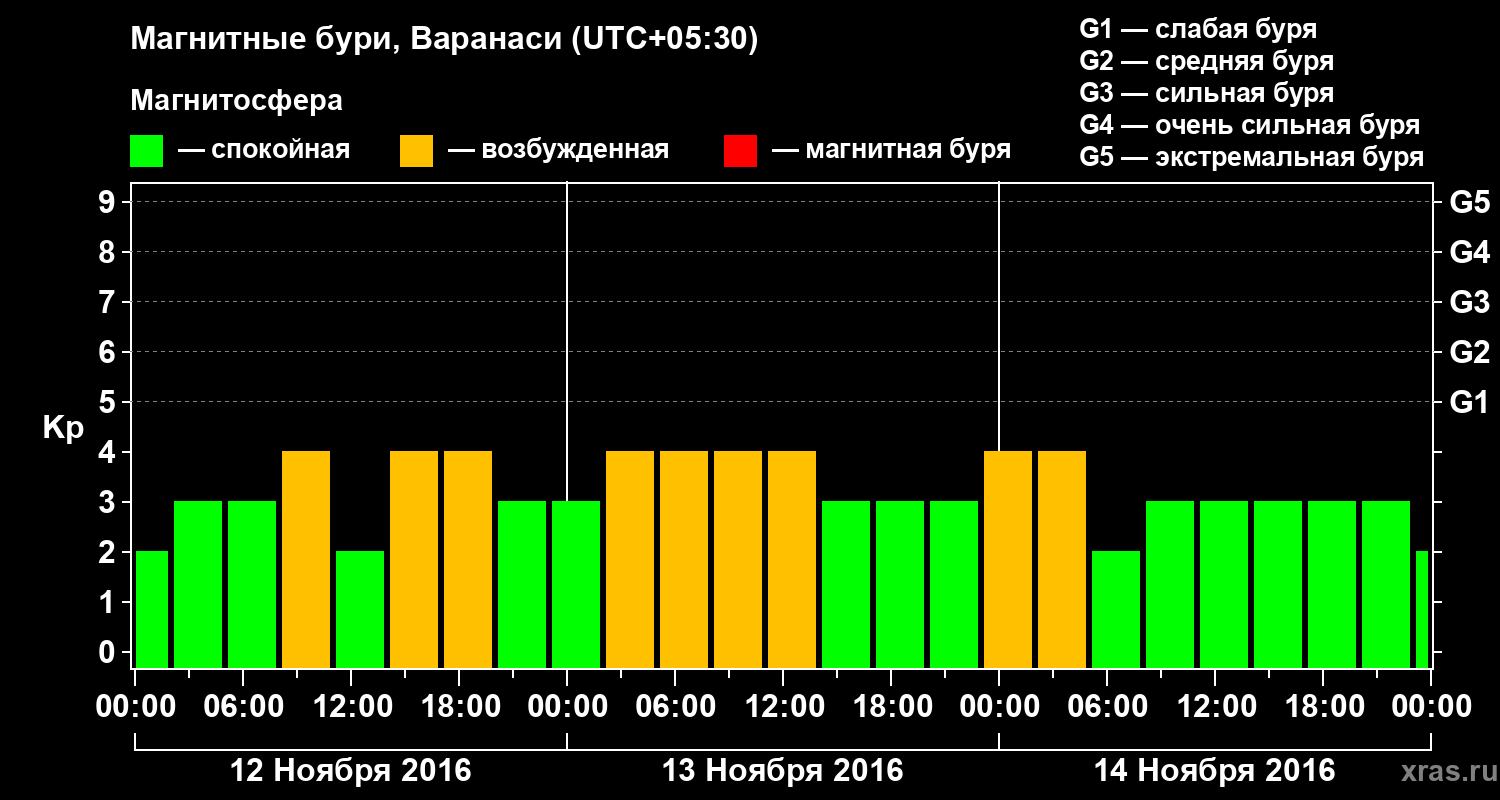This screenshot has width=1500, height=800.
Task: Click '18:00' time label above 12 Ноября
Action: coord(459,706)
